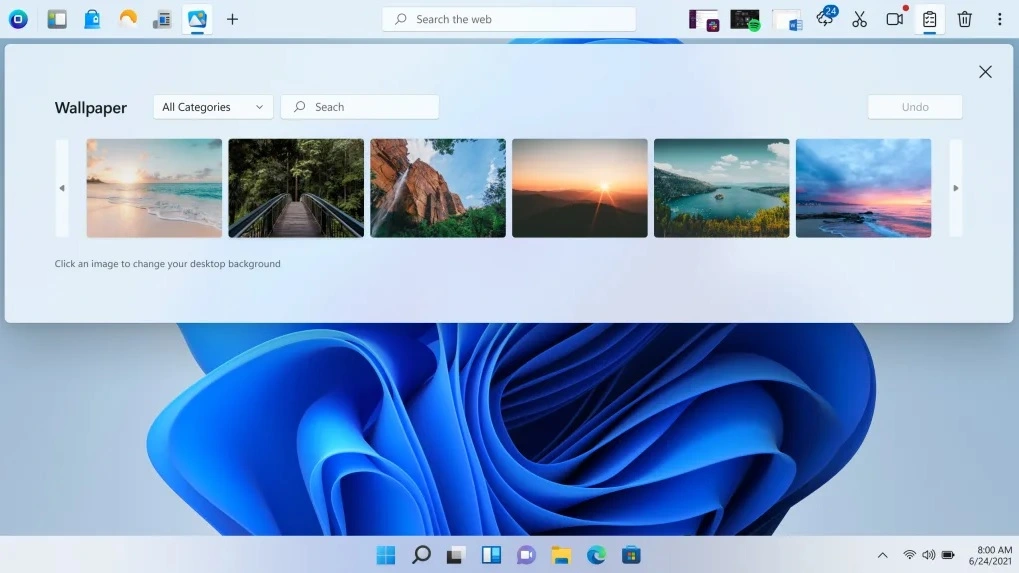This screenshot has height=573, width=1019.
Task: Open Teams Chat on the taskbar
Action: [x=526, y=555]
